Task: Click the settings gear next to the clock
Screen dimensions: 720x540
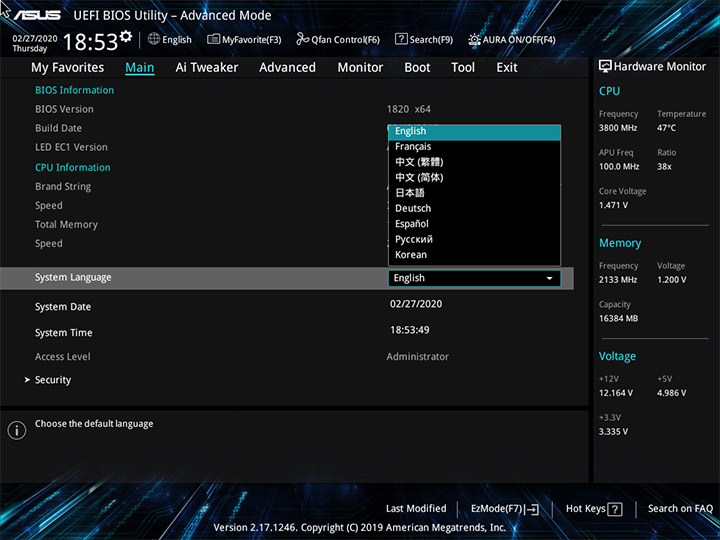Action: (x=125, y=36)
